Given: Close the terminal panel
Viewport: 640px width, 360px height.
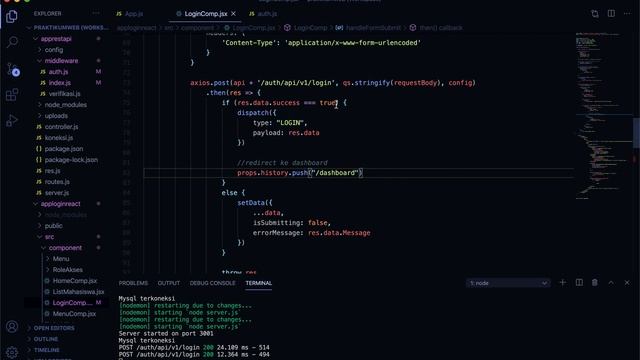Looking at the screenshot, I should pyautogui.click(x=627, y=282).
